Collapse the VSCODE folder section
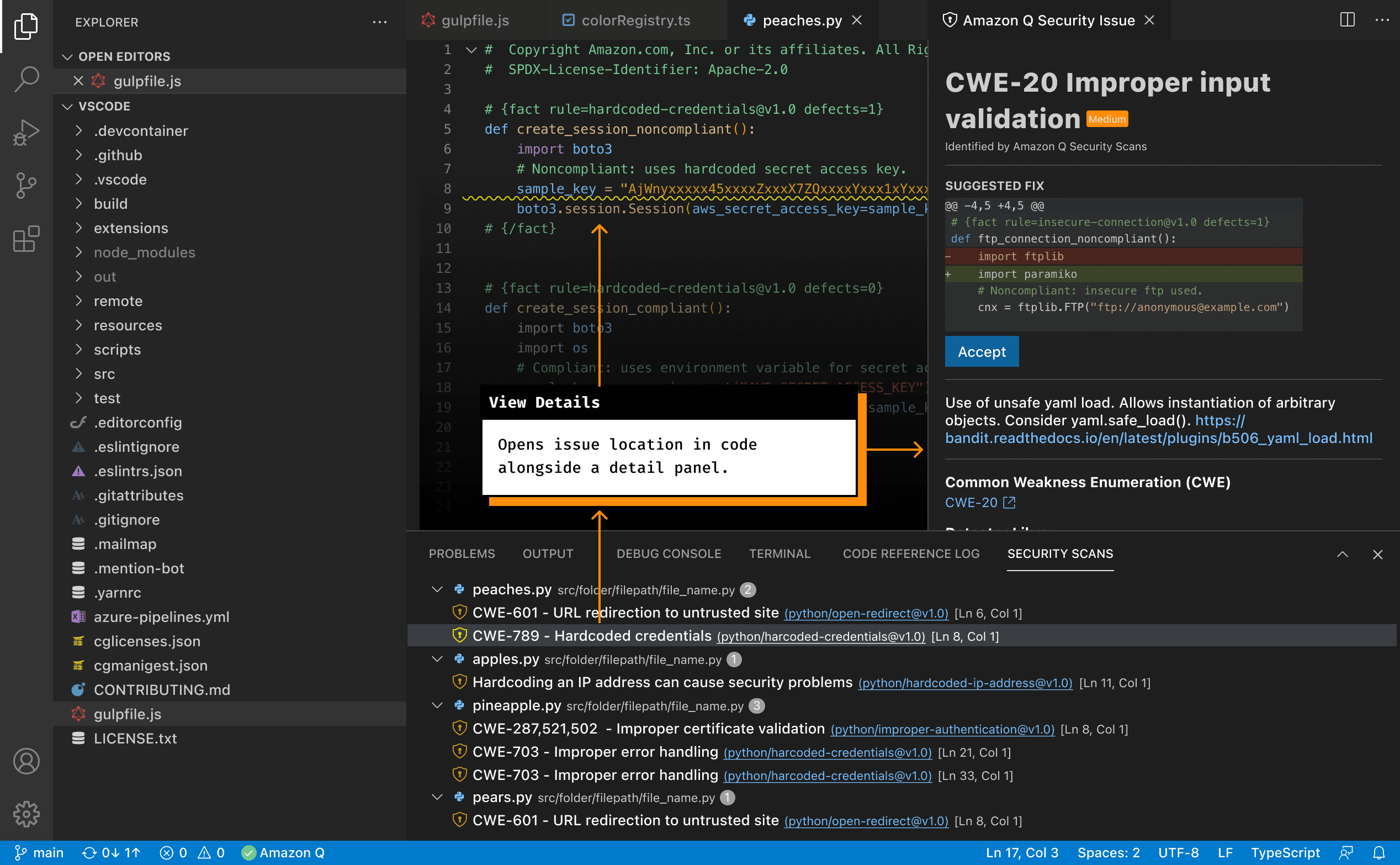Image resolution: width=1400 pixels, height=865 pixels. 67,106
